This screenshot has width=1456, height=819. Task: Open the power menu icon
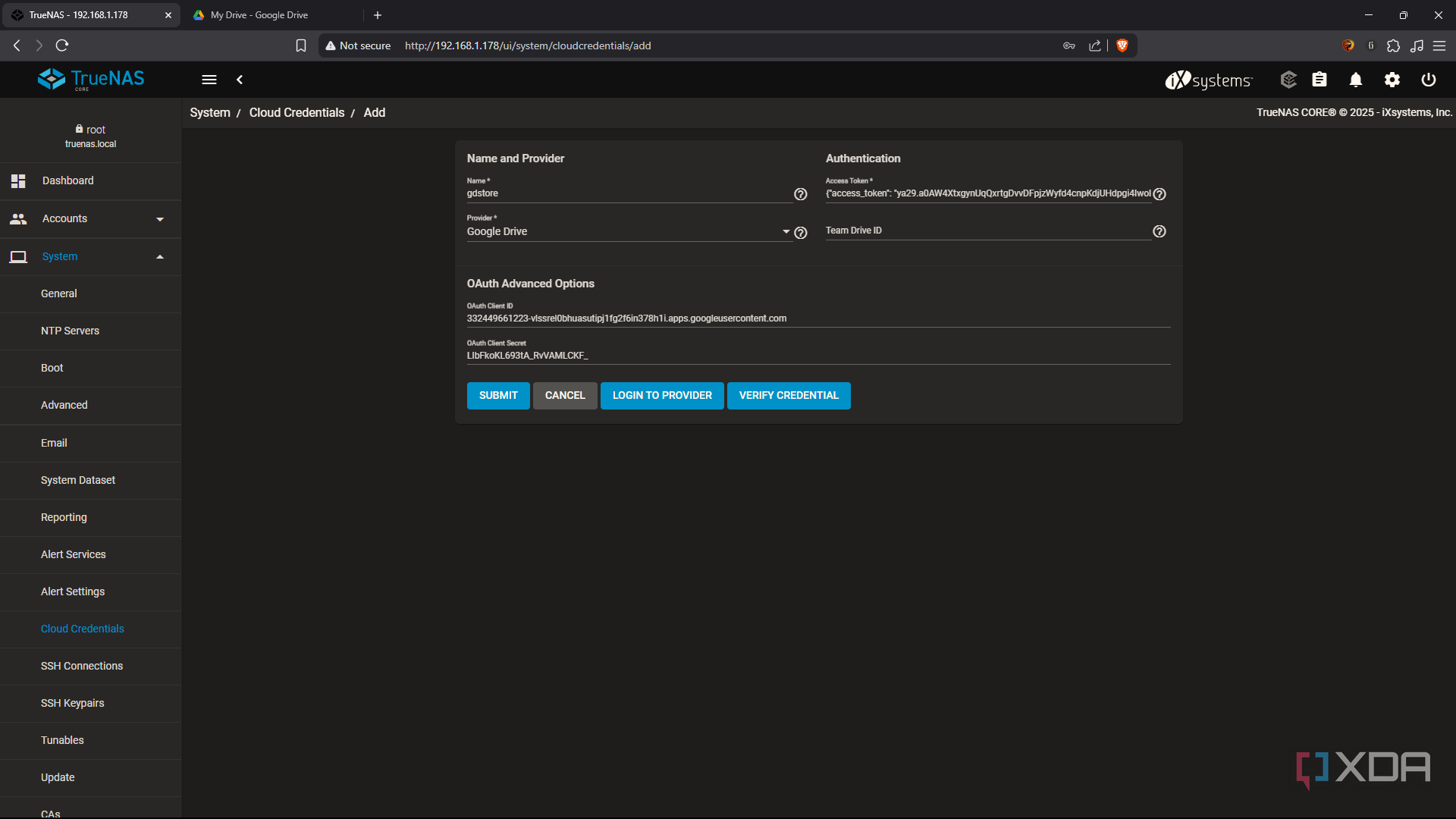point(1429,80)
